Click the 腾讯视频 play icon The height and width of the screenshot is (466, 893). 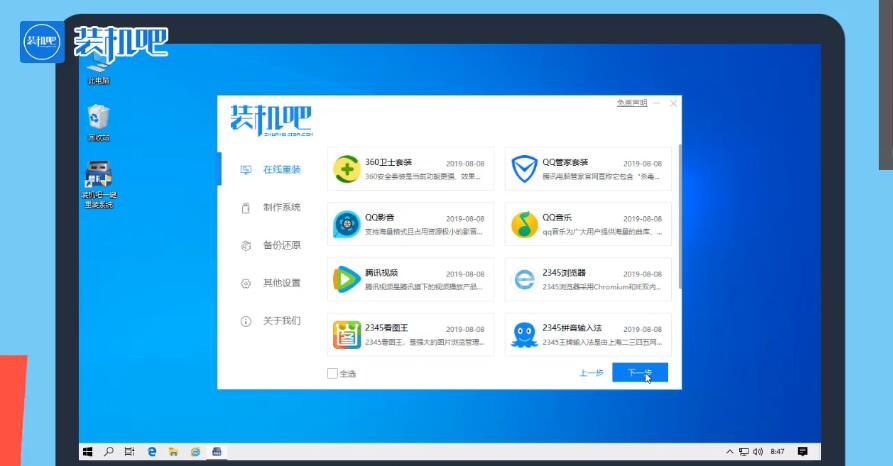click(347, 280)
